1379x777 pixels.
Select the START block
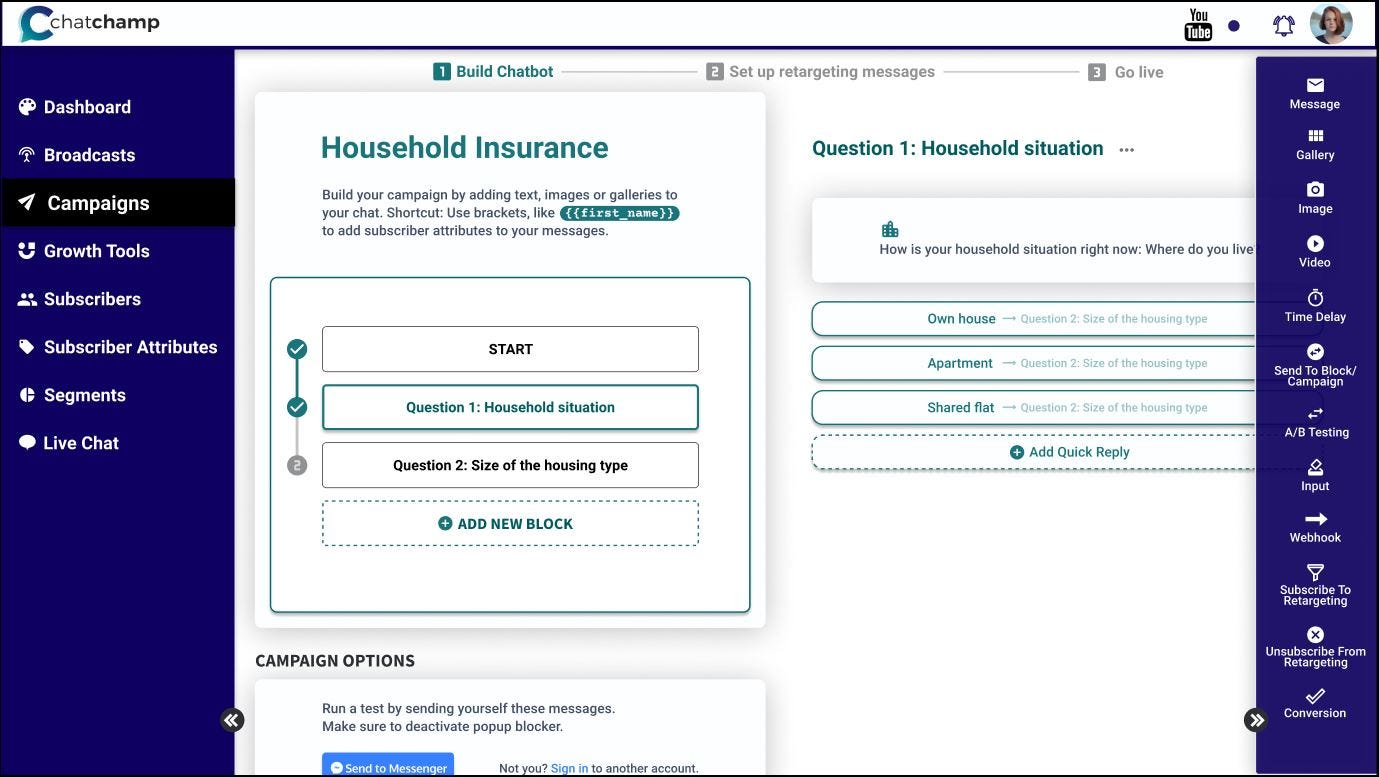click(x=510, y=349)
